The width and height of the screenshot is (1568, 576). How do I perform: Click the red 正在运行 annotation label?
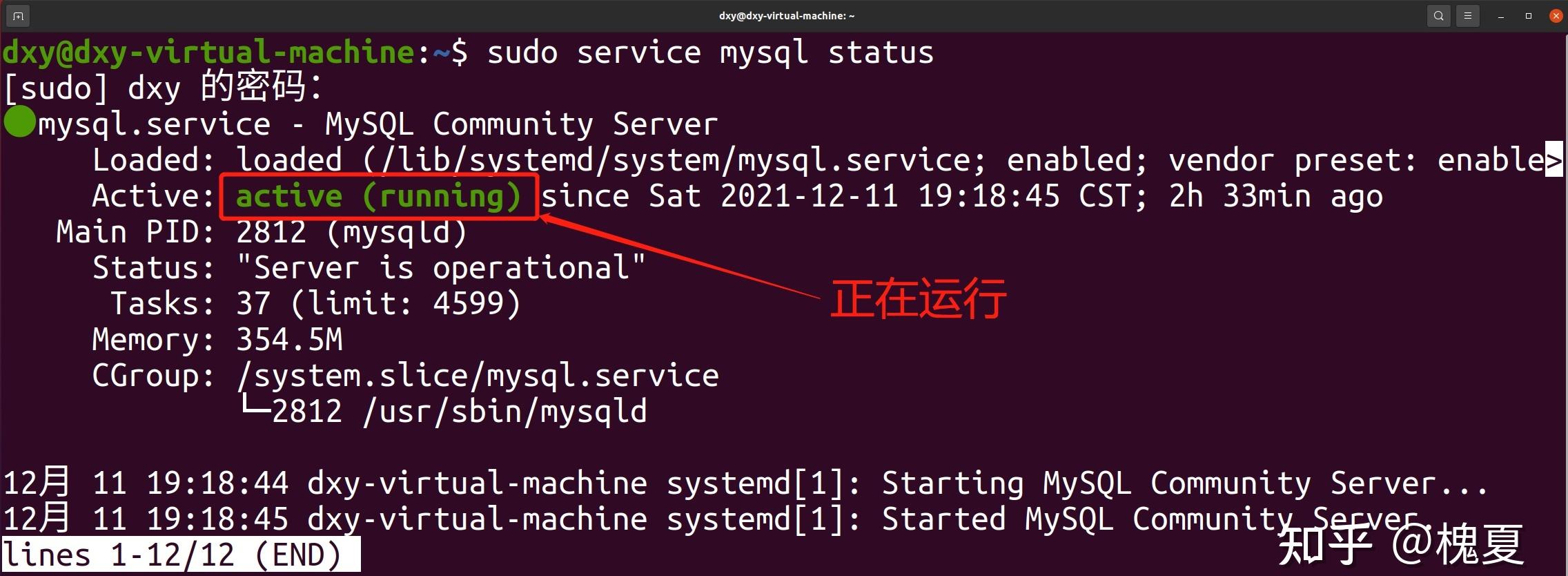[x=918, y=299]
